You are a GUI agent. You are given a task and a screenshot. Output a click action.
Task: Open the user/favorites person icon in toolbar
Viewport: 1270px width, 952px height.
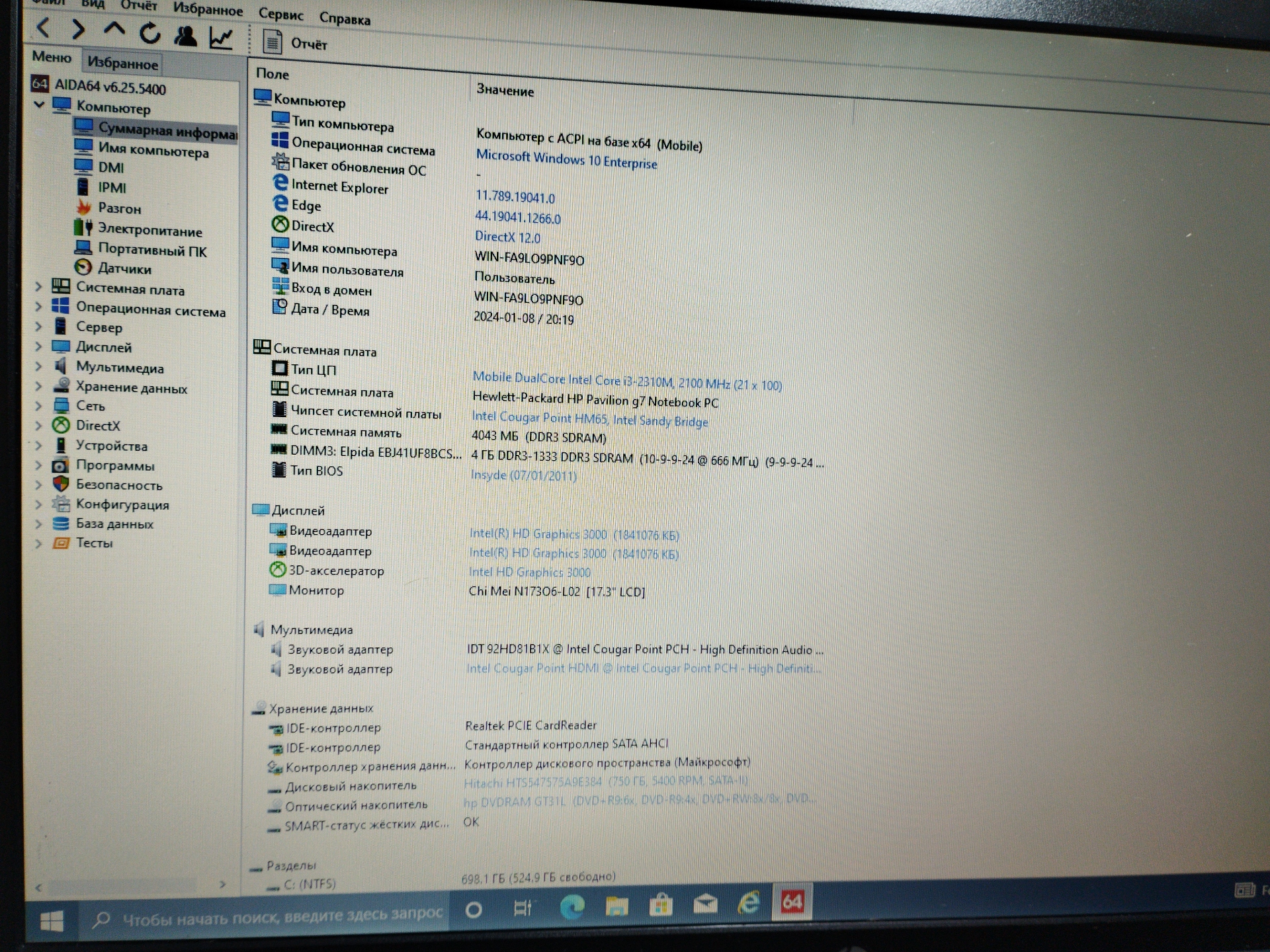pyautogui.click(x=185, y=35)
